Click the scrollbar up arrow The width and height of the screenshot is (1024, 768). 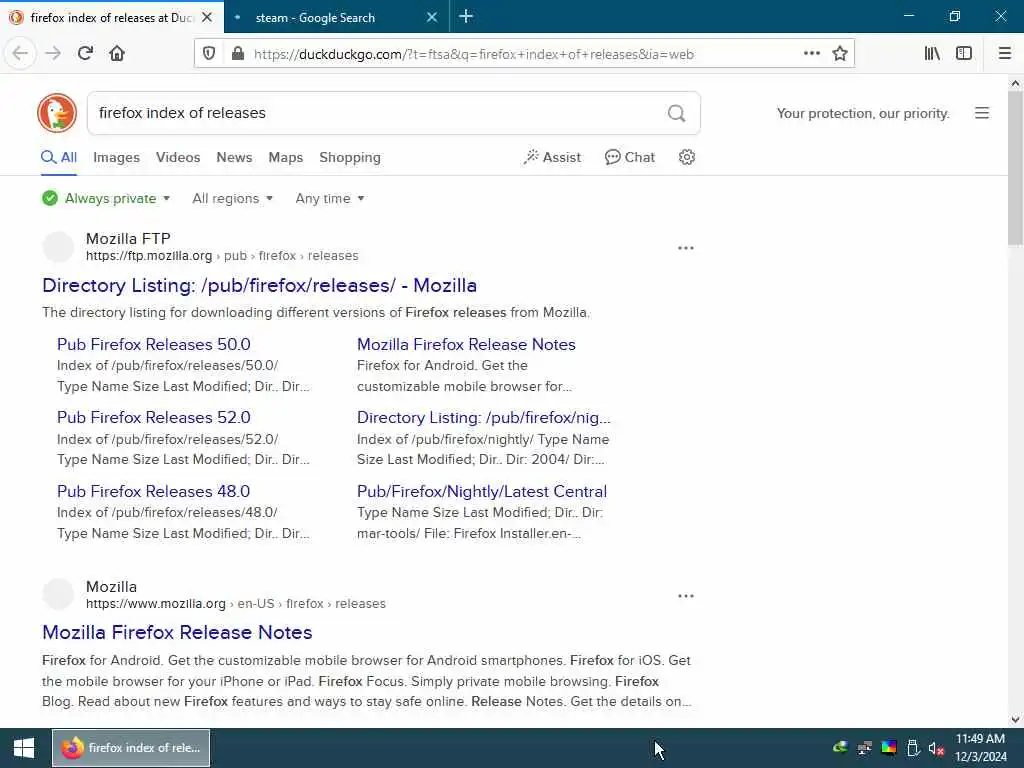[1015, 83]
